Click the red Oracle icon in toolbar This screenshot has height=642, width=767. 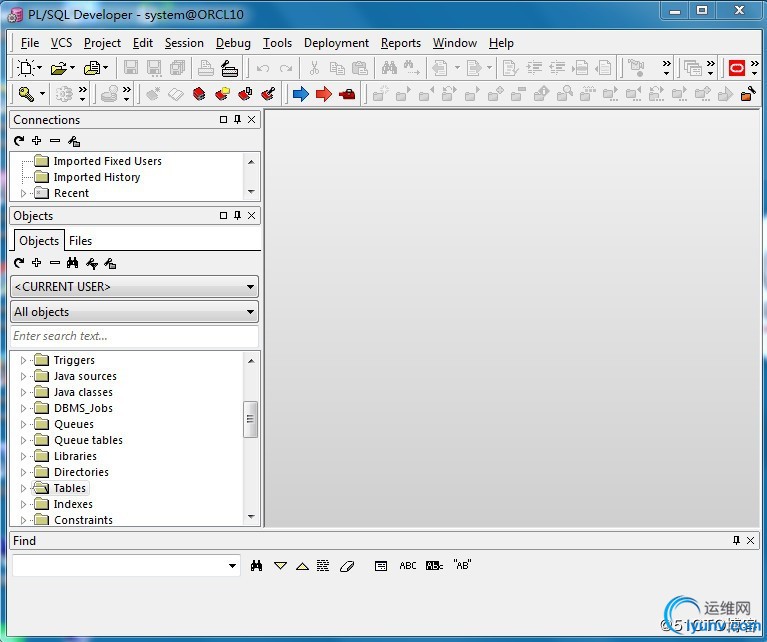pos(737,68)
